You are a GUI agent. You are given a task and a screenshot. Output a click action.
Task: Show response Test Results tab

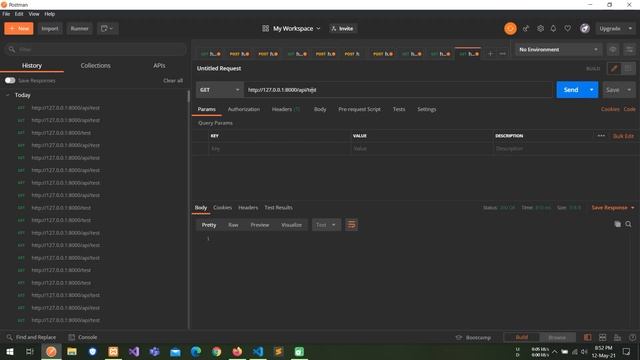point(278,207)
